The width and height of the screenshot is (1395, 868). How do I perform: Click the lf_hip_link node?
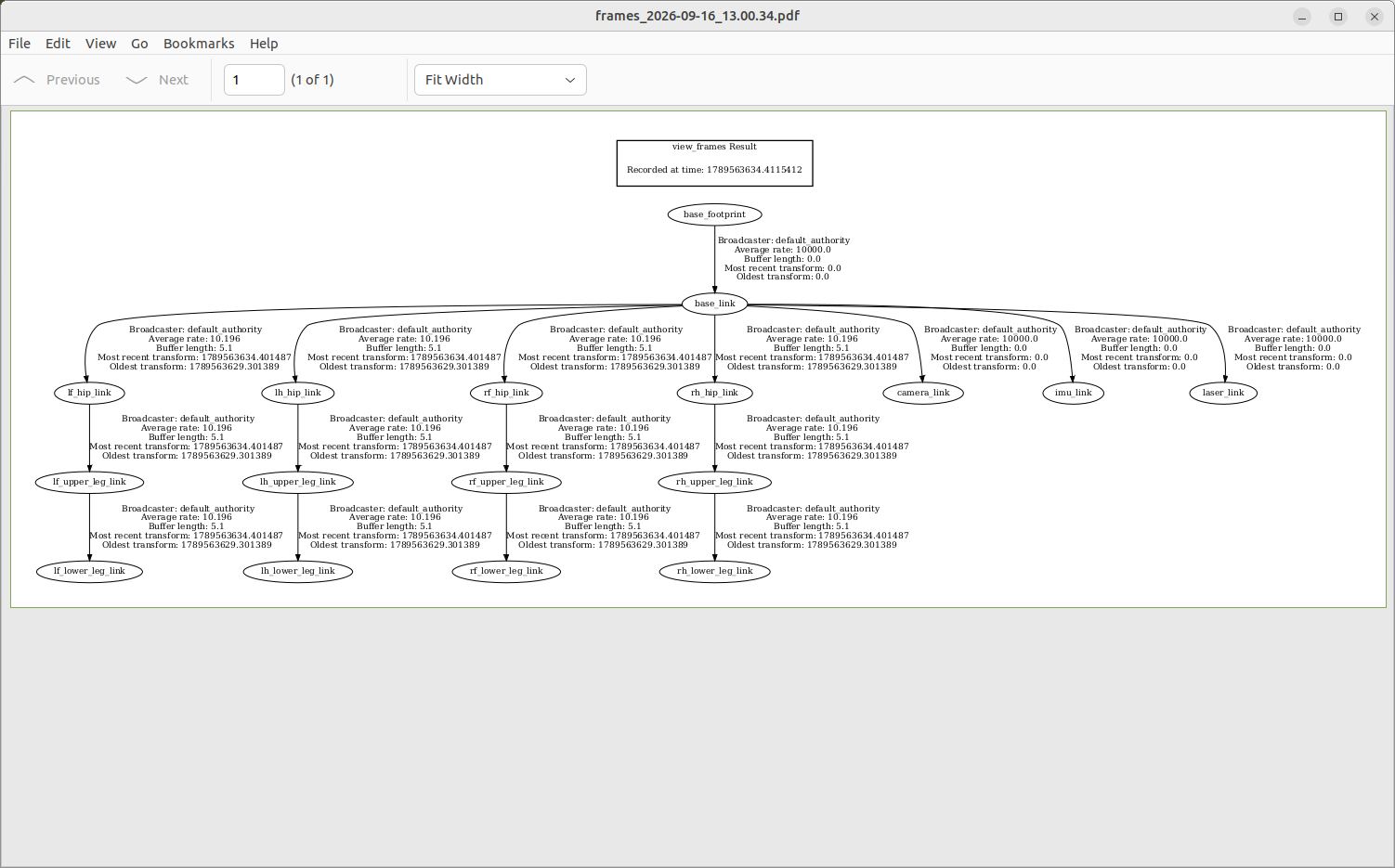tap(89, 393)
